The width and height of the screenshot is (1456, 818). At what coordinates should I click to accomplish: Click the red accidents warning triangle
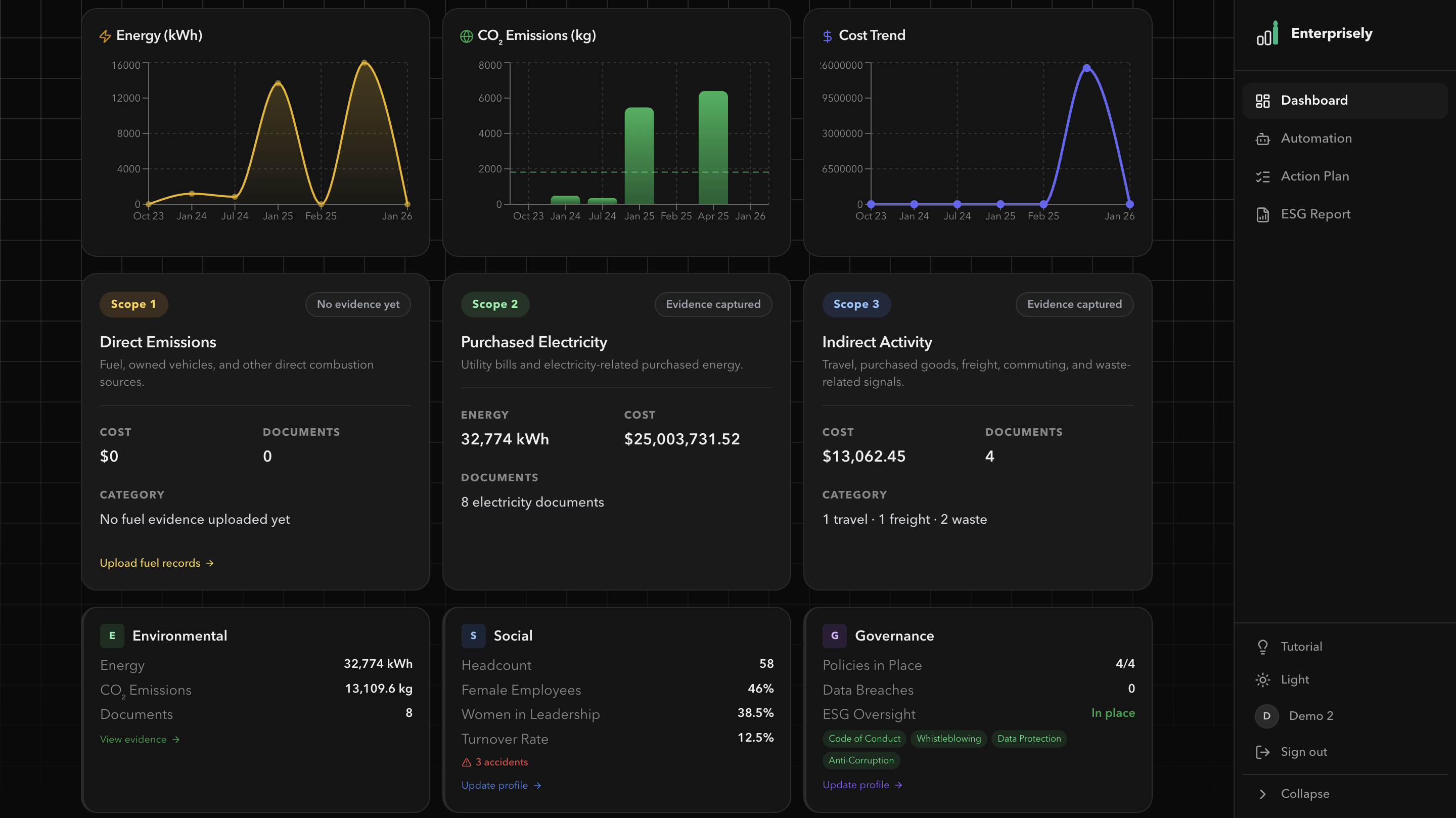coord(466,762)
